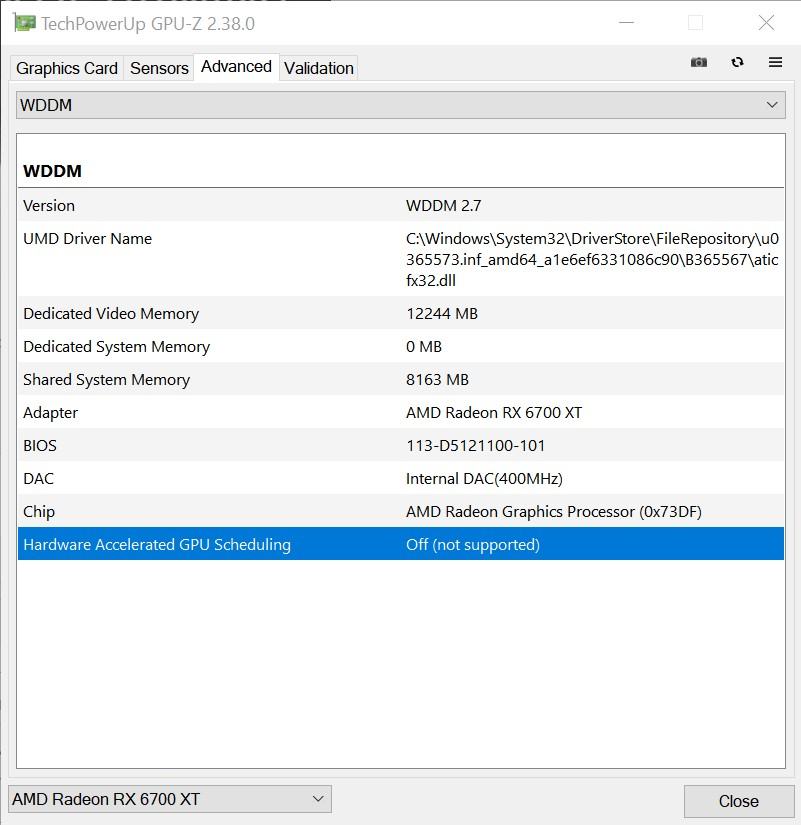Screen dimensions: 801x825
Task: Close the GPU-Z window with X
Action: click(766, 23)
